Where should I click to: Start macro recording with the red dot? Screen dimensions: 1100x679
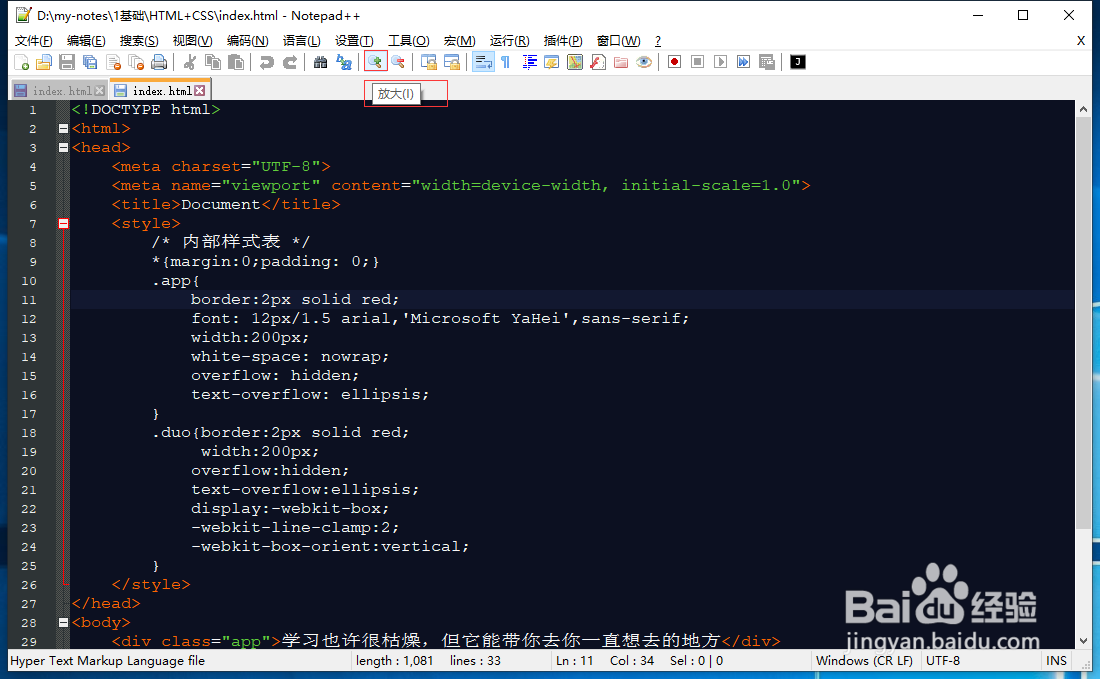pyautogui.click(x=674, y=62)
